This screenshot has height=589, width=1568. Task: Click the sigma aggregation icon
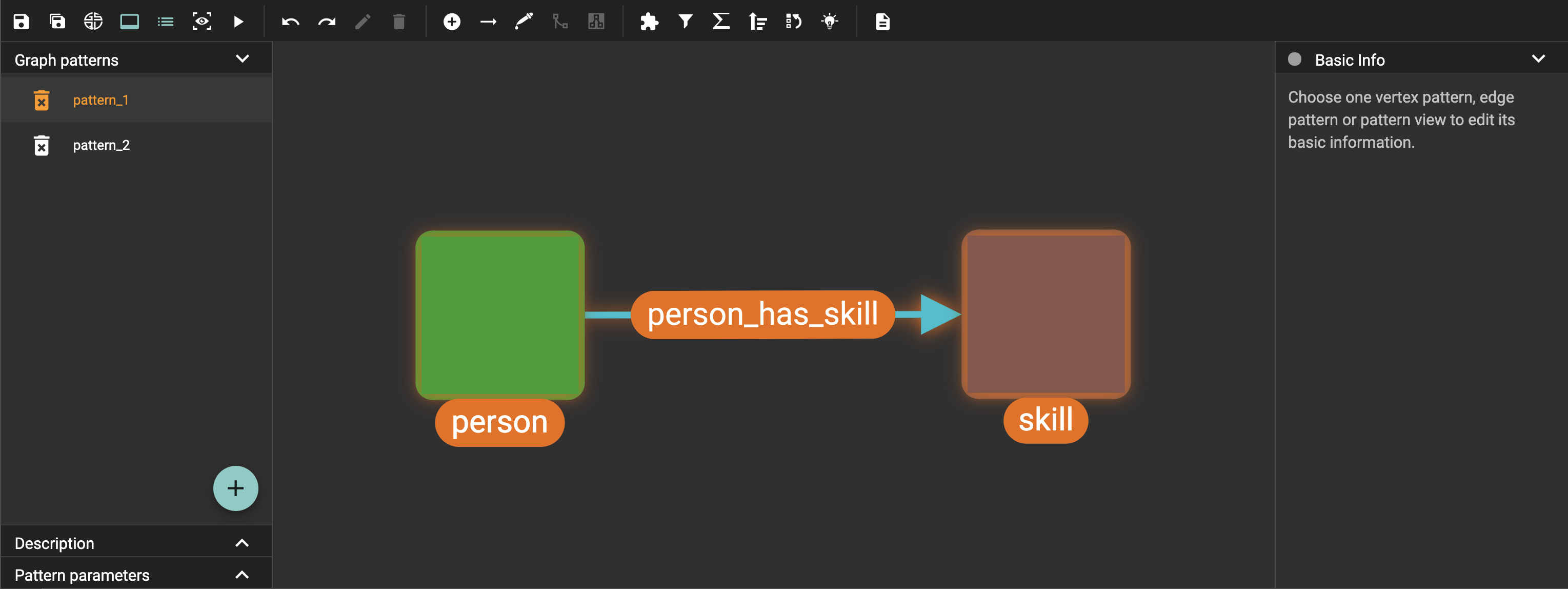[721, 22]
